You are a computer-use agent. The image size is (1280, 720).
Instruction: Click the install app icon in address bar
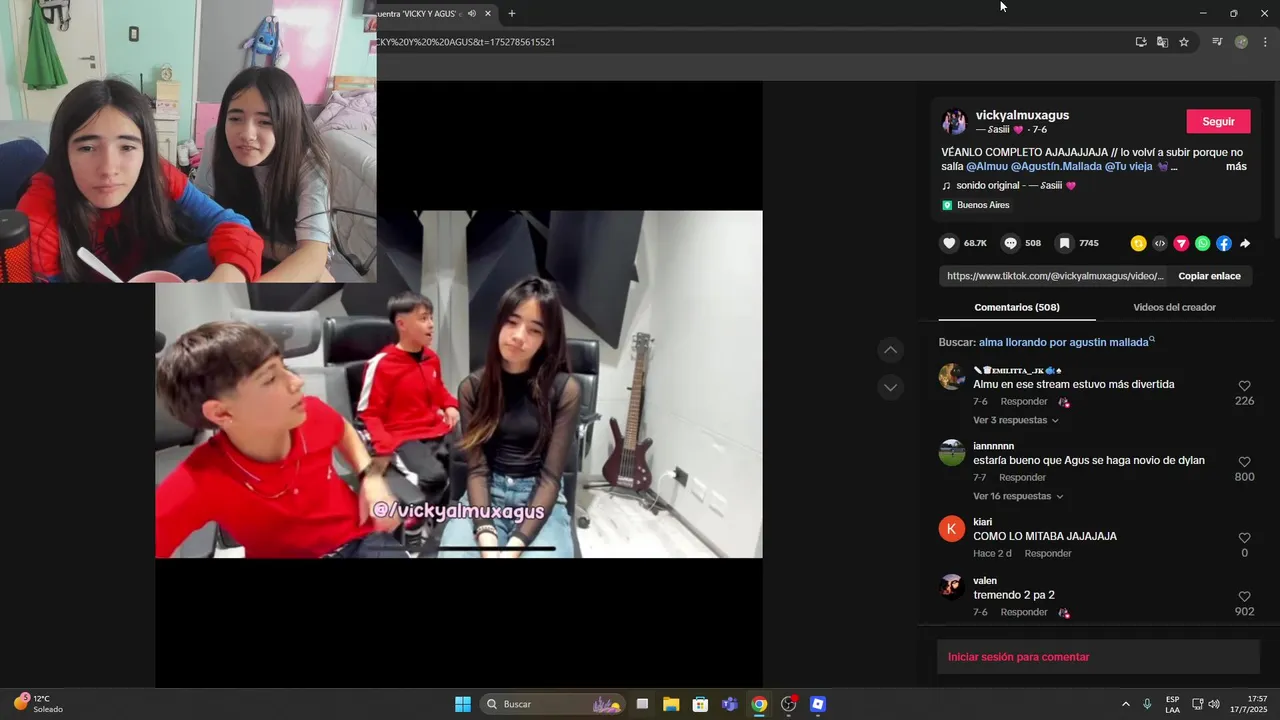[1141, 42]
